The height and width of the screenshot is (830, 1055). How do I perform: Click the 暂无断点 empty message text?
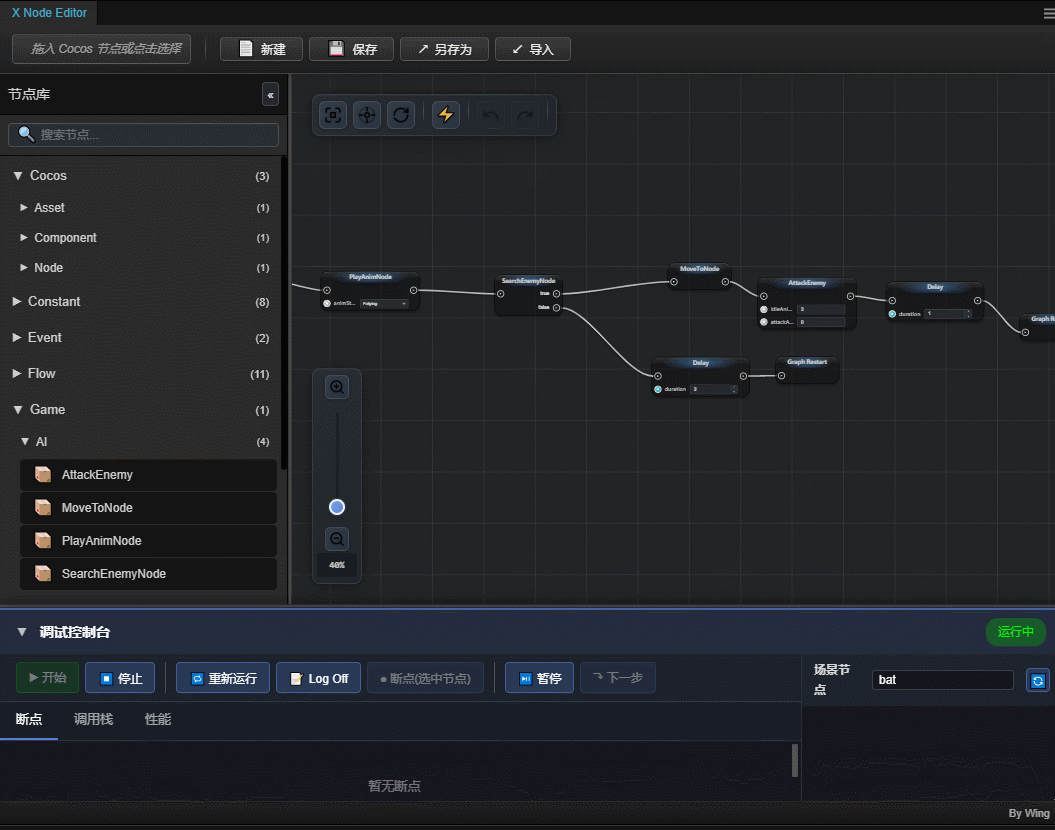(x=394, y=786)
